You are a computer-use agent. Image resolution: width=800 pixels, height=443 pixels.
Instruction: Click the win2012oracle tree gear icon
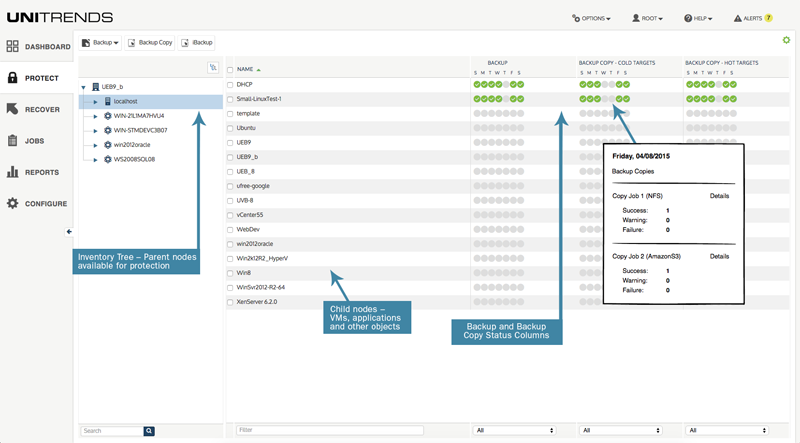click(108, 145)
